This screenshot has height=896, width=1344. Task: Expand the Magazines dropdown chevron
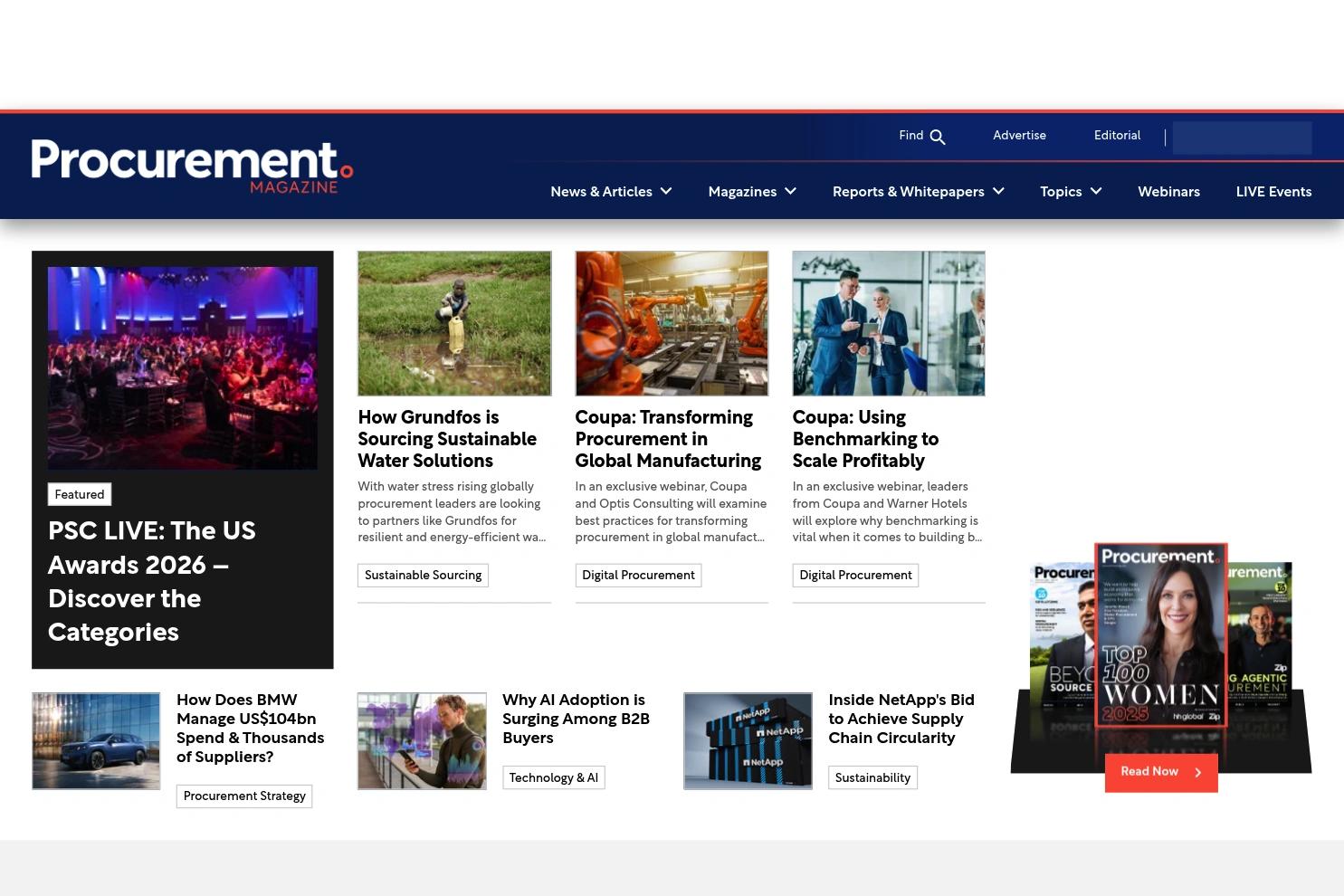[x=790, y=191]
